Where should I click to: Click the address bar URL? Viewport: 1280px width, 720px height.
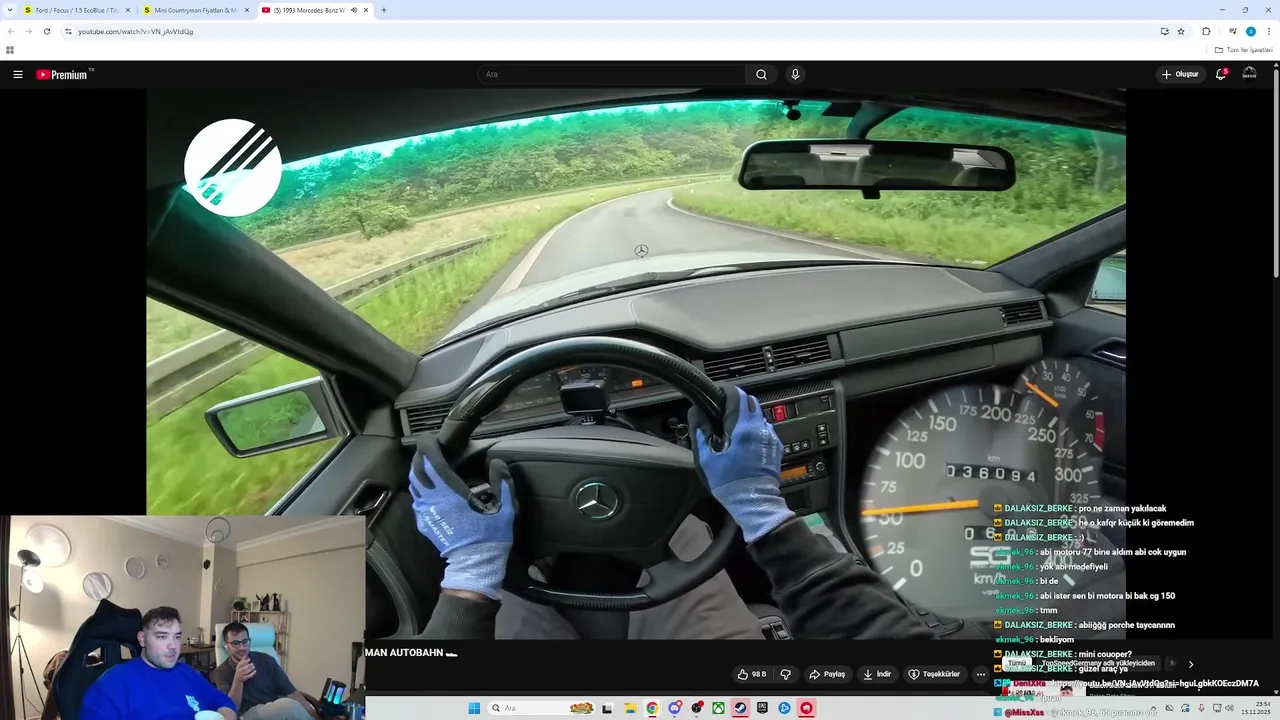136,31
